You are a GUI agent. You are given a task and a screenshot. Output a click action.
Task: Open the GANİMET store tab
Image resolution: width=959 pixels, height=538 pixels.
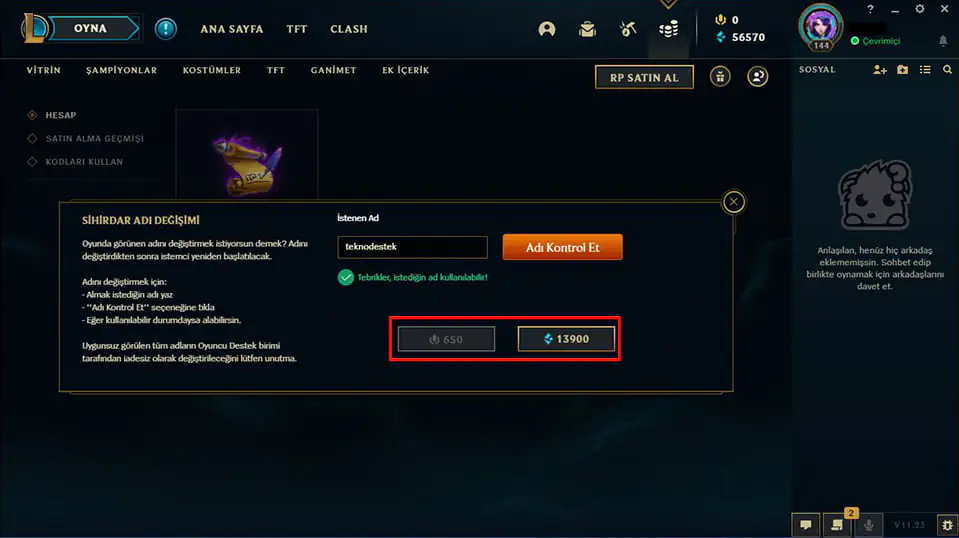point(333,70)
